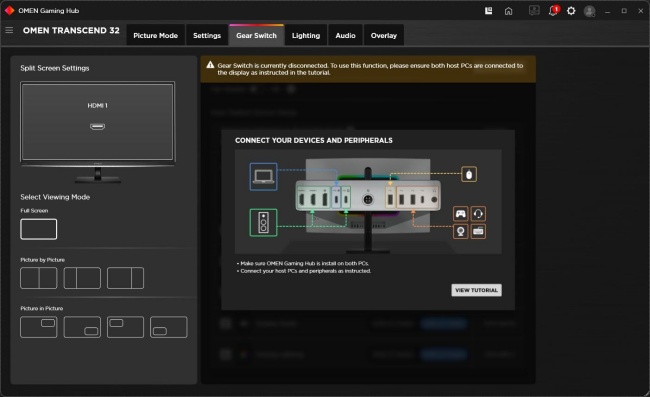Click the View Tutorial button
The image size is (650, 397).
coord(476,290)
